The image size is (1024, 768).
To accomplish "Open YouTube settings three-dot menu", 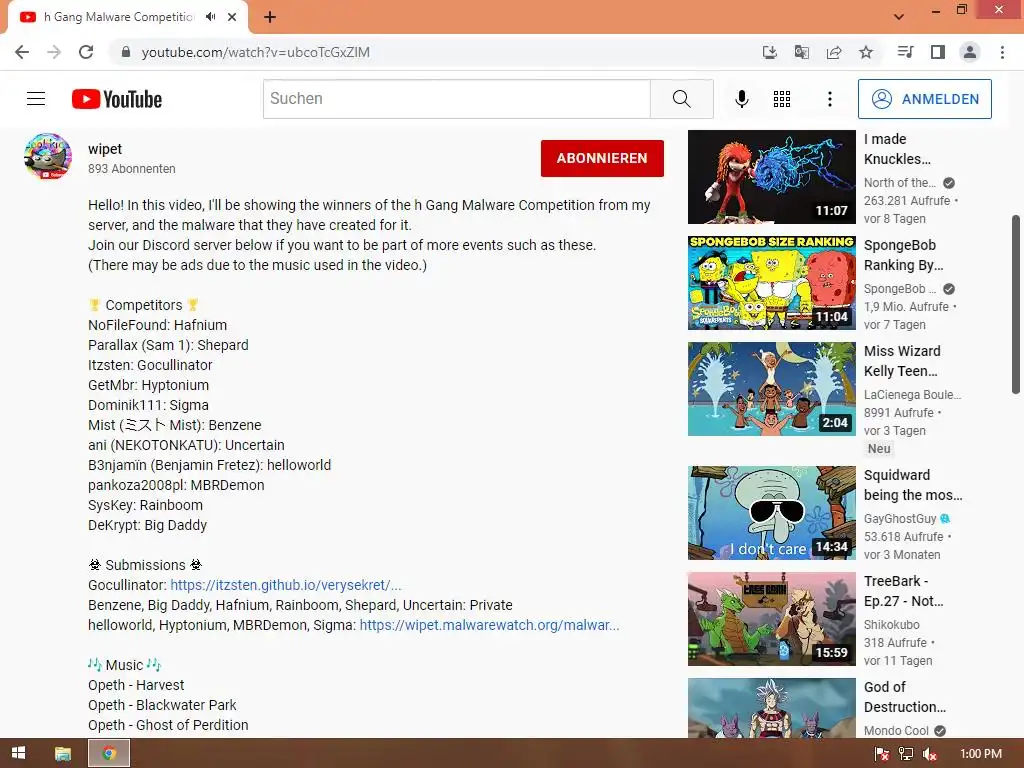I will point(829,99).
